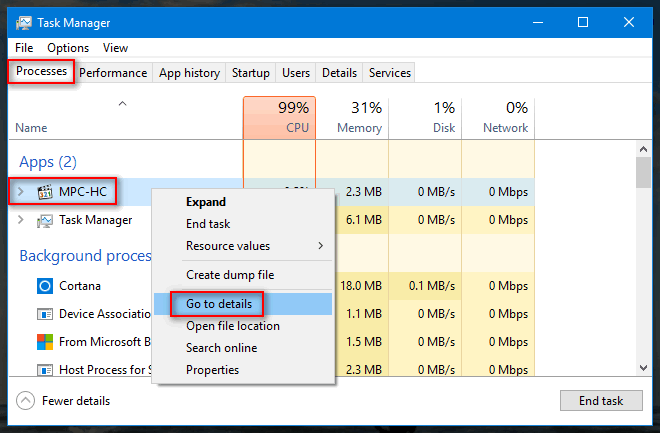Sort by the Memory column header
The height and width of the screenshot is (433, 660).
352,118
